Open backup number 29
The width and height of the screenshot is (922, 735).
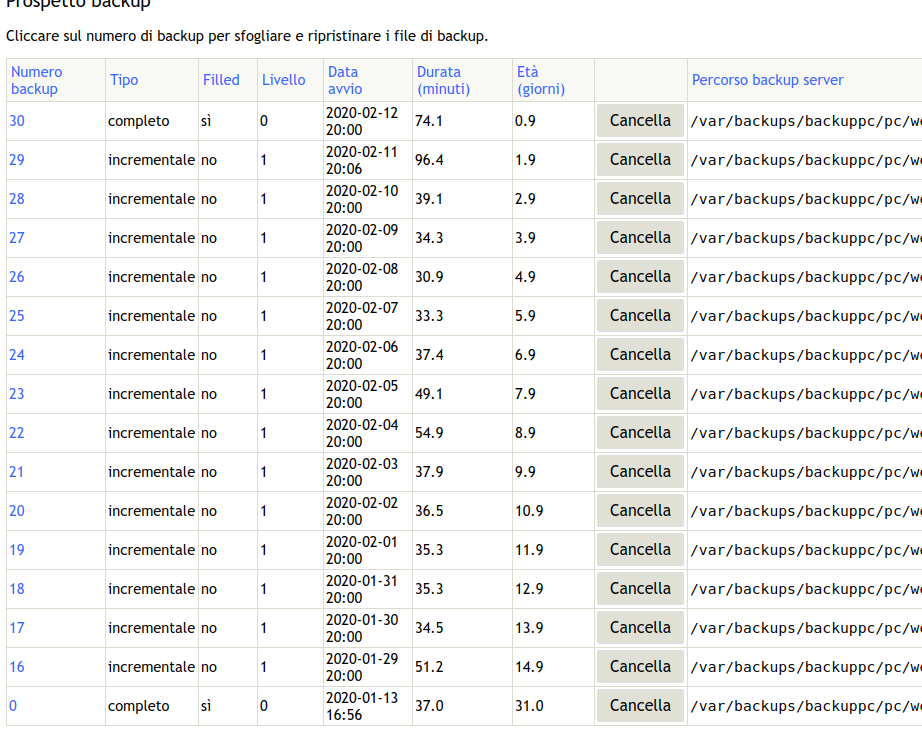point(17,160)
